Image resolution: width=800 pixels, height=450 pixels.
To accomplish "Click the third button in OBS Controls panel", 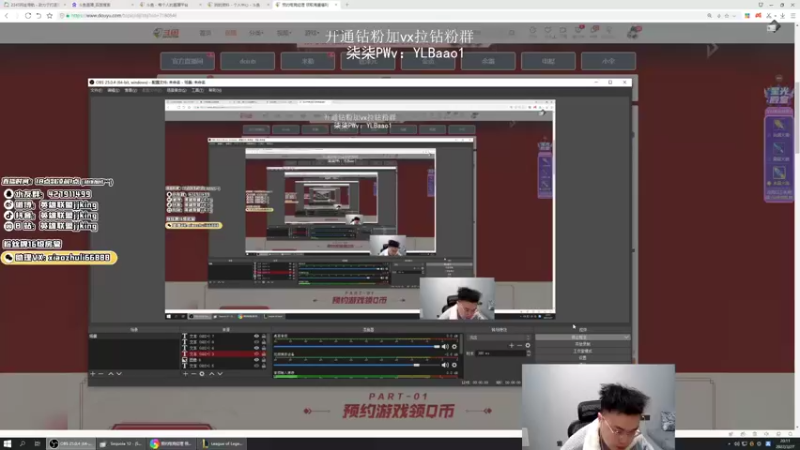I will [x=583, y=351].
